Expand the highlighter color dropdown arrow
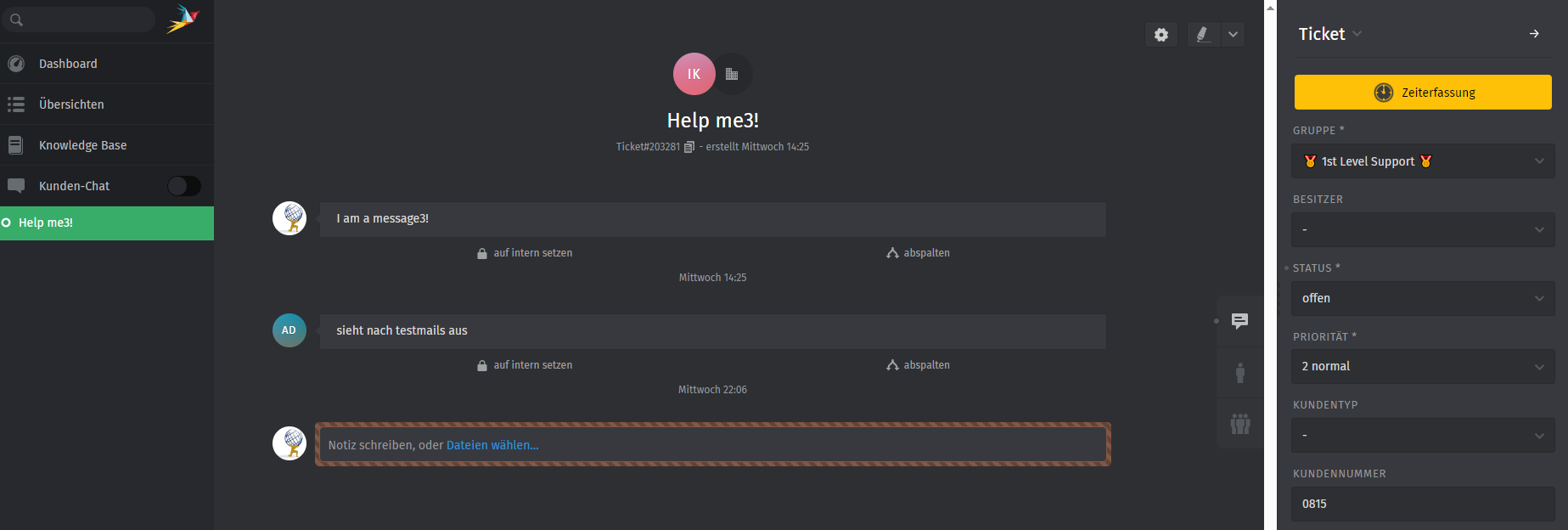Viewport: 1568px width, 530px height. point(1233,35)
